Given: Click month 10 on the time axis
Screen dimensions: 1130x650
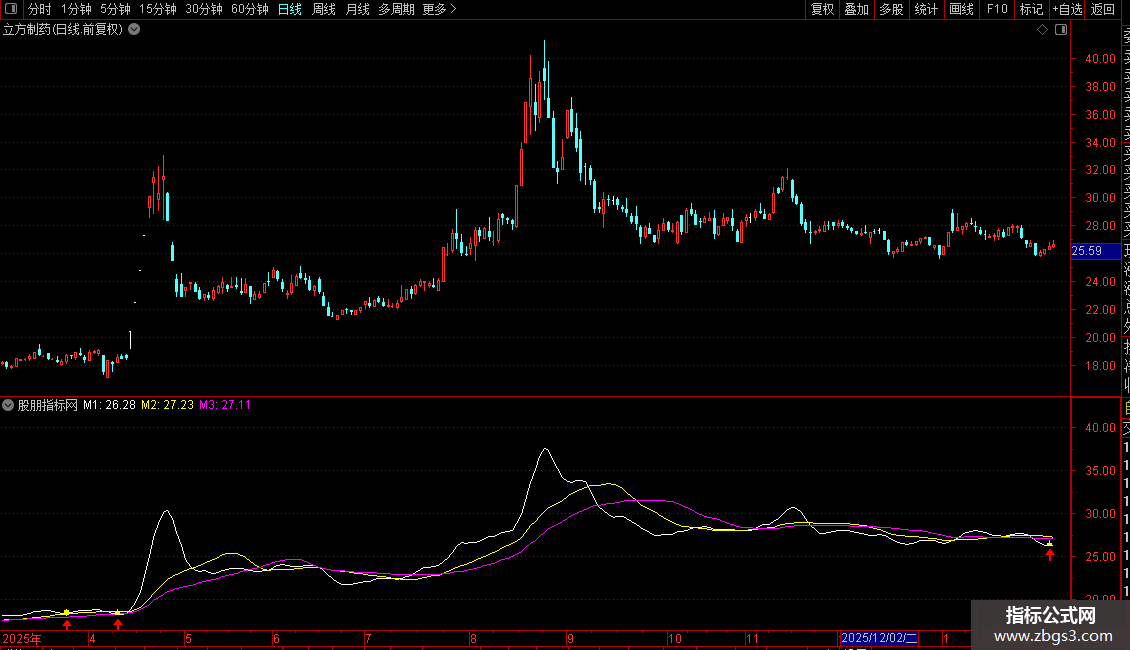Looking at the screenshot, I should pos(675,638).
